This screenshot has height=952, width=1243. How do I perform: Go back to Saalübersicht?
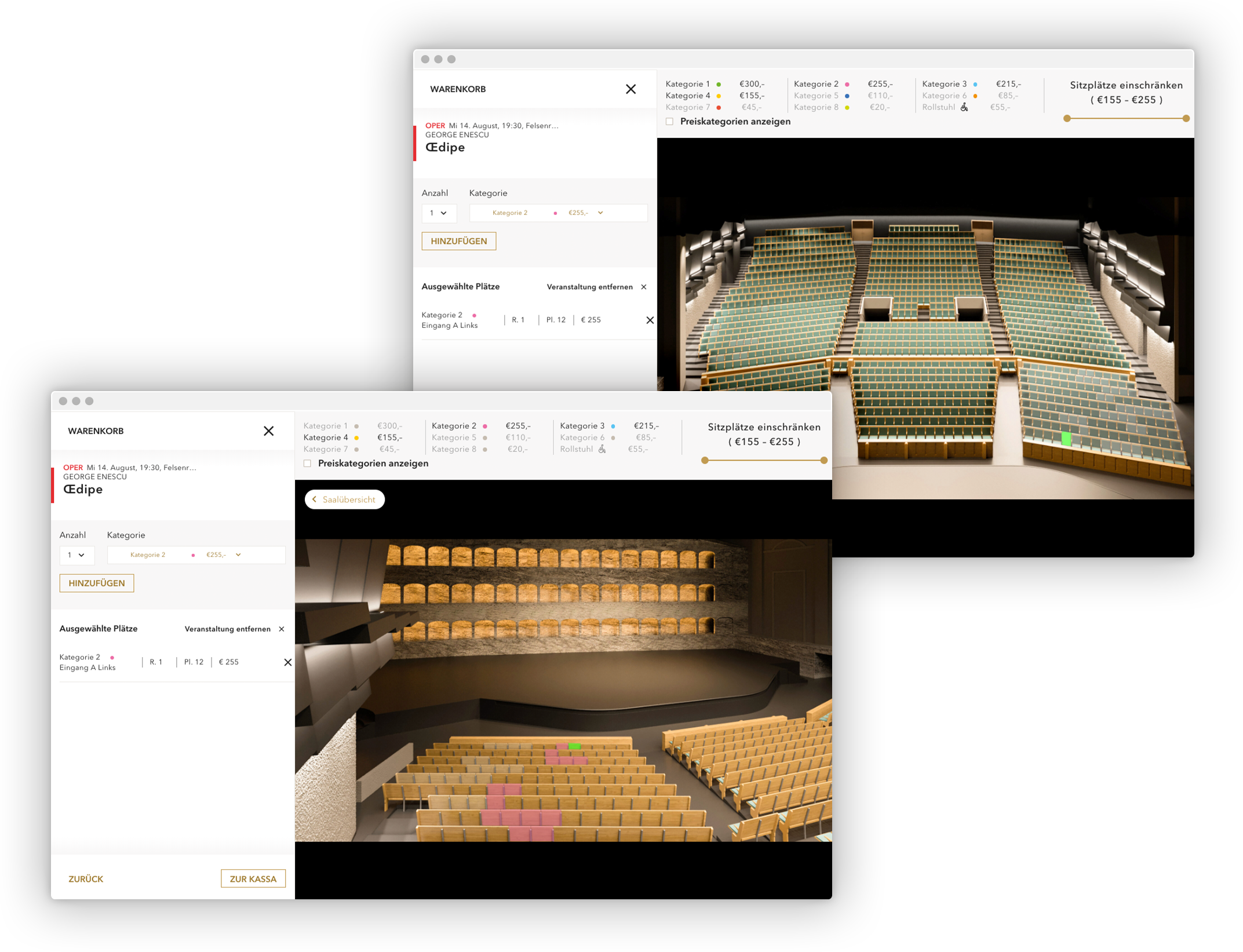pyautogui.click(x=345, y=499)
